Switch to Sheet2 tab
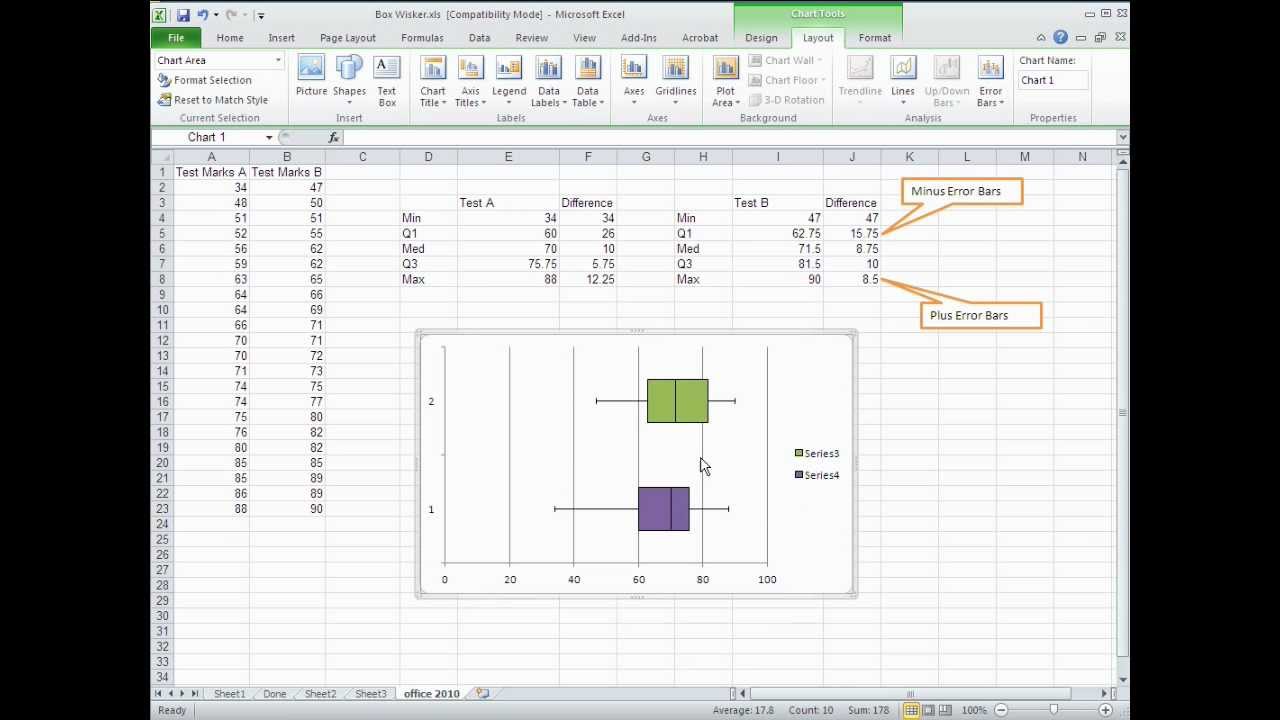The width and height of the screenshot is (1280, 720). [x=320, y=693]
